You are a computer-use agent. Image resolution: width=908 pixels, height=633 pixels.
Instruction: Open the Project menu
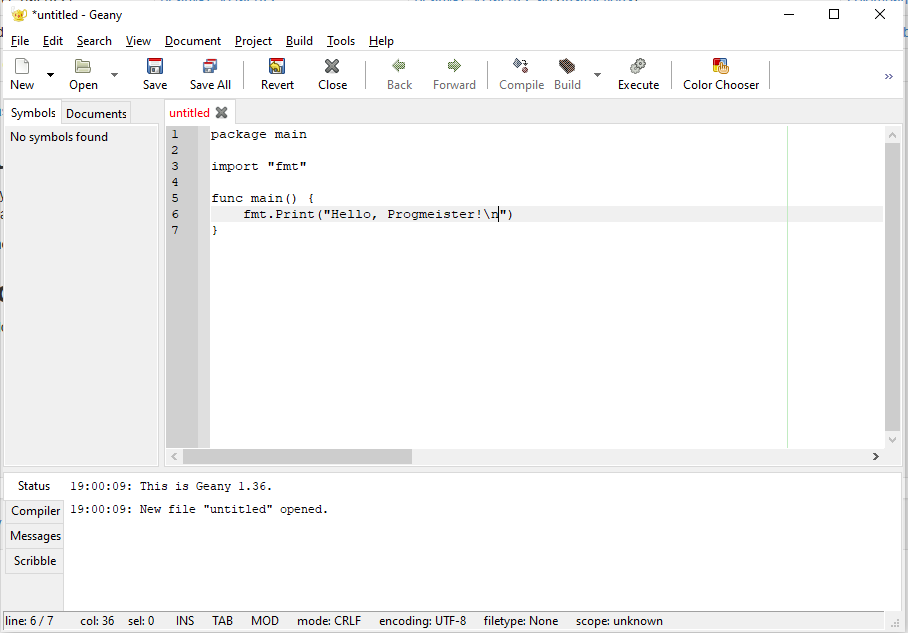click(x=253, y=41)
